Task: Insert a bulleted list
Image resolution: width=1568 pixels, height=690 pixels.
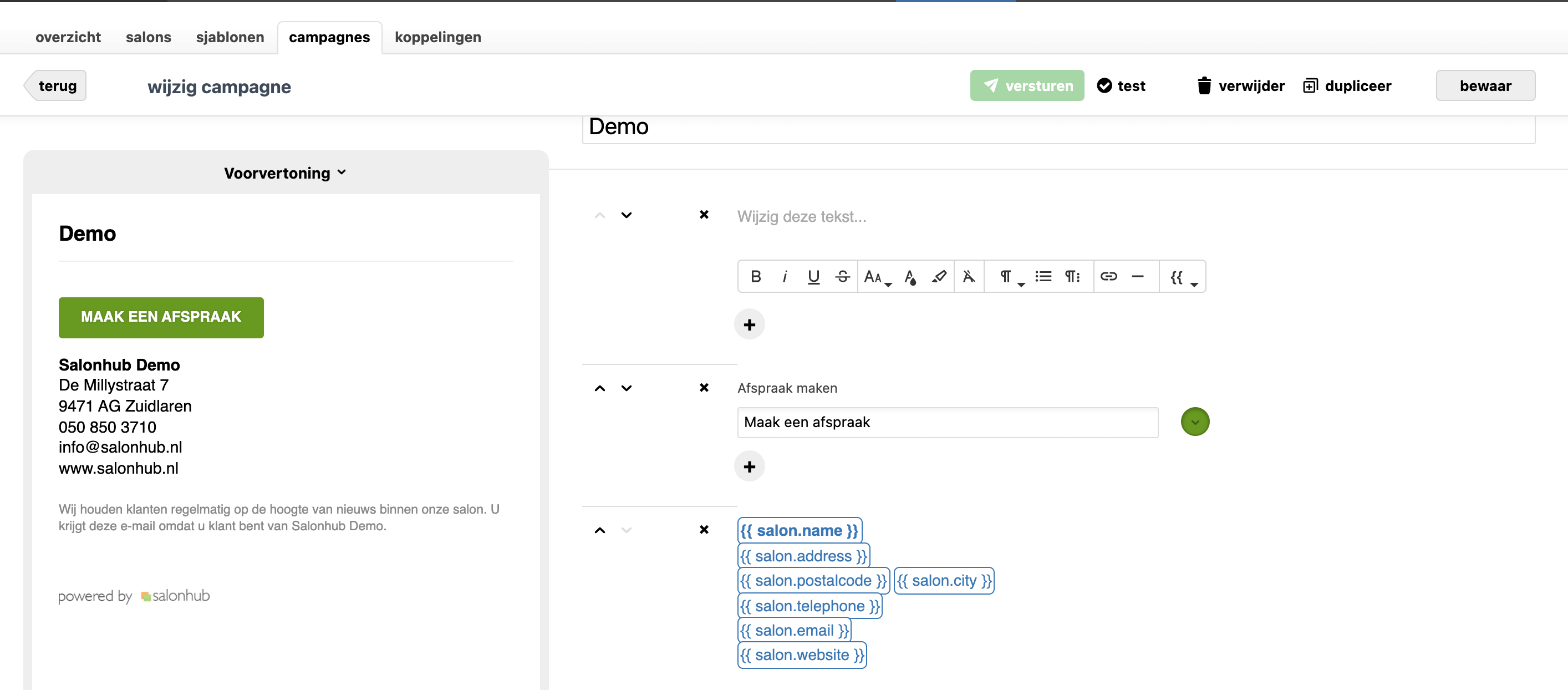Action: [1043, 276]
